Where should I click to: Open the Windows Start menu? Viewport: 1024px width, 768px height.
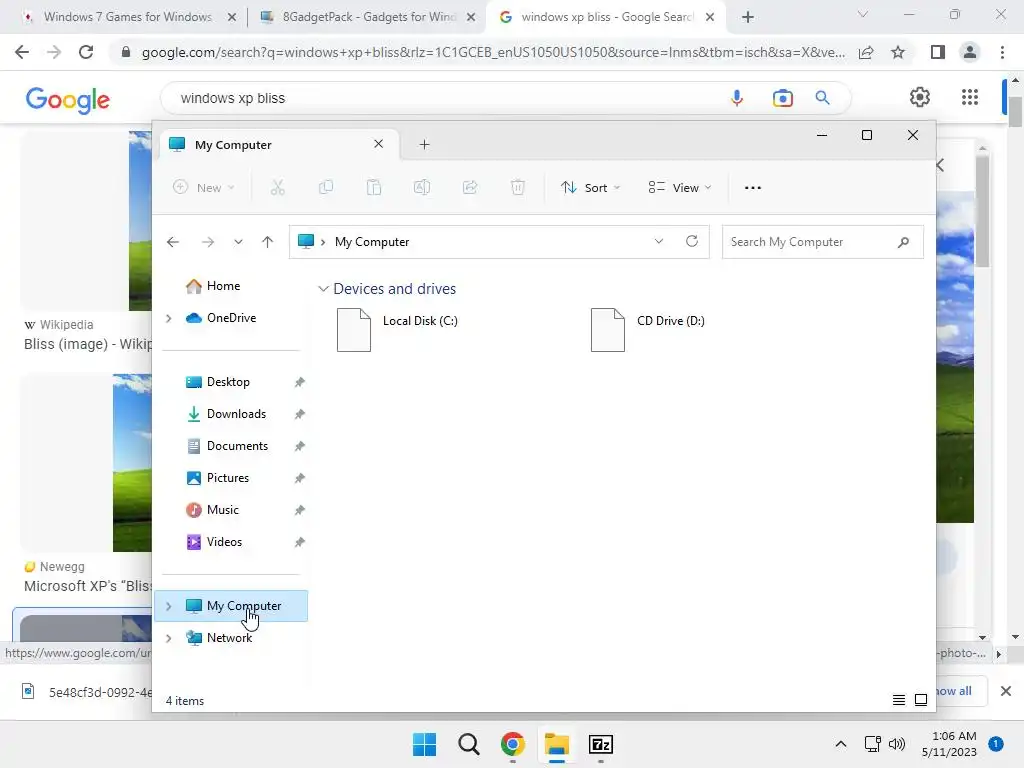click(x=424, y=744)
